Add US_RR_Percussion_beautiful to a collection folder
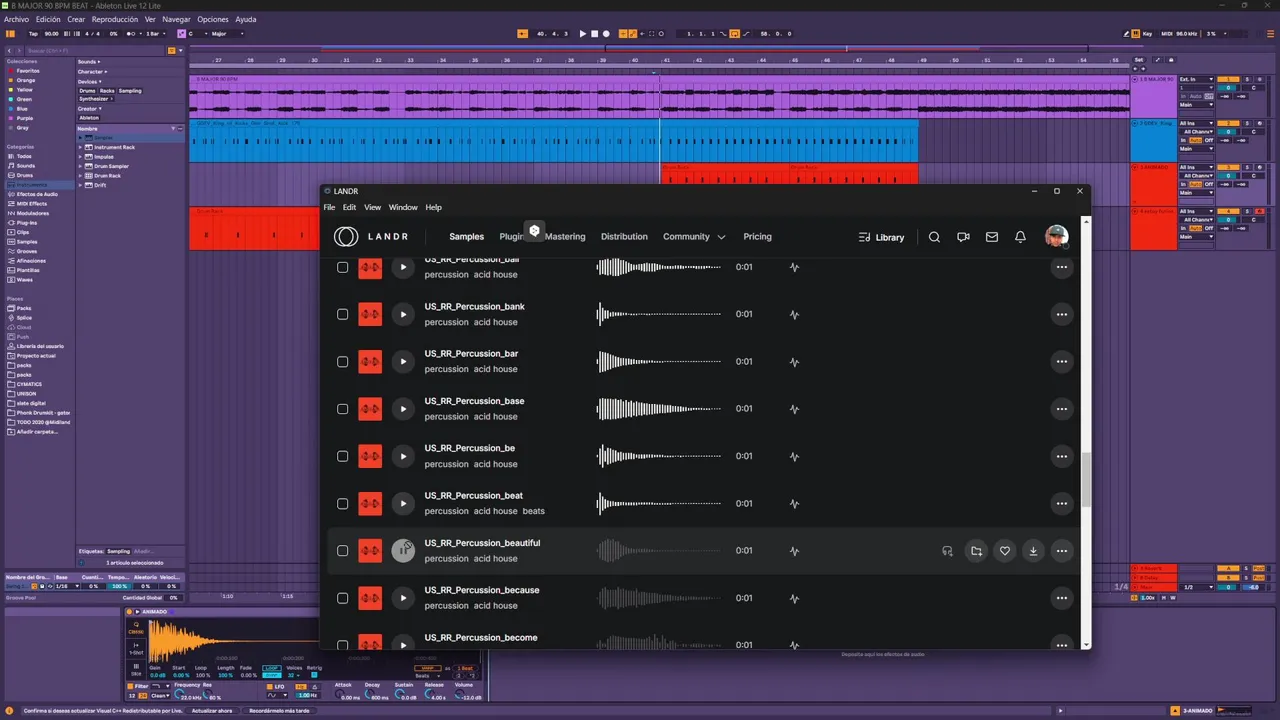1280x720 pixels. pyautogui.click(x=976, y=551)
